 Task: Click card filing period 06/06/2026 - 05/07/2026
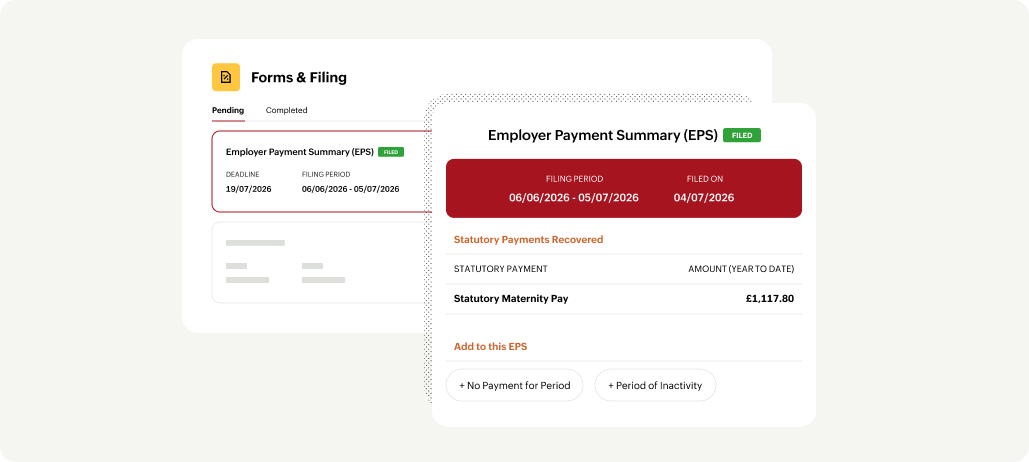pos(350,189)
